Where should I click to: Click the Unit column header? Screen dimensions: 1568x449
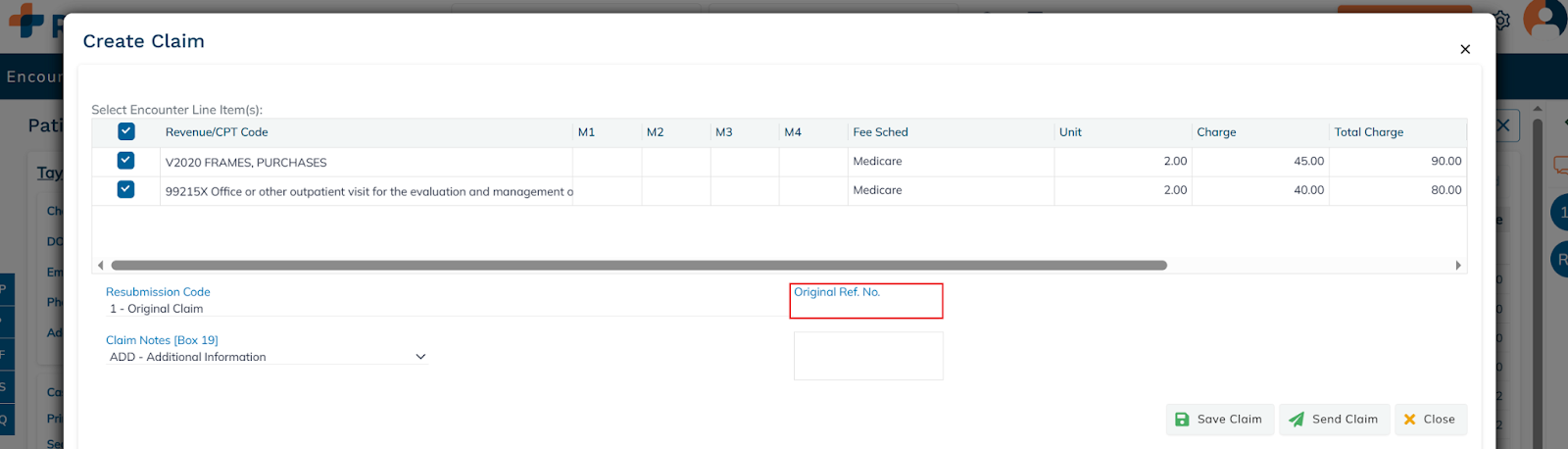tap(1070, 132)
